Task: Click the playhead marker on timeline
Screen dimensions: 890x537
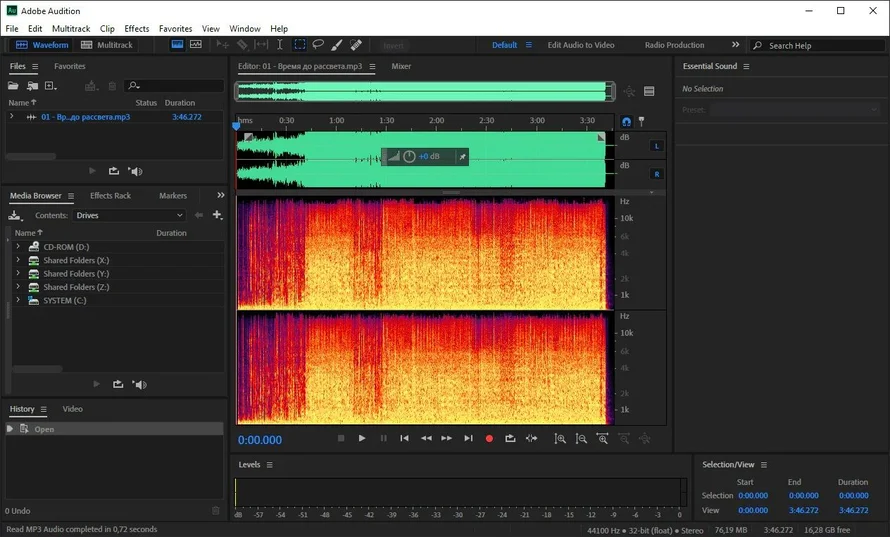Action: [x=237, y=126]
